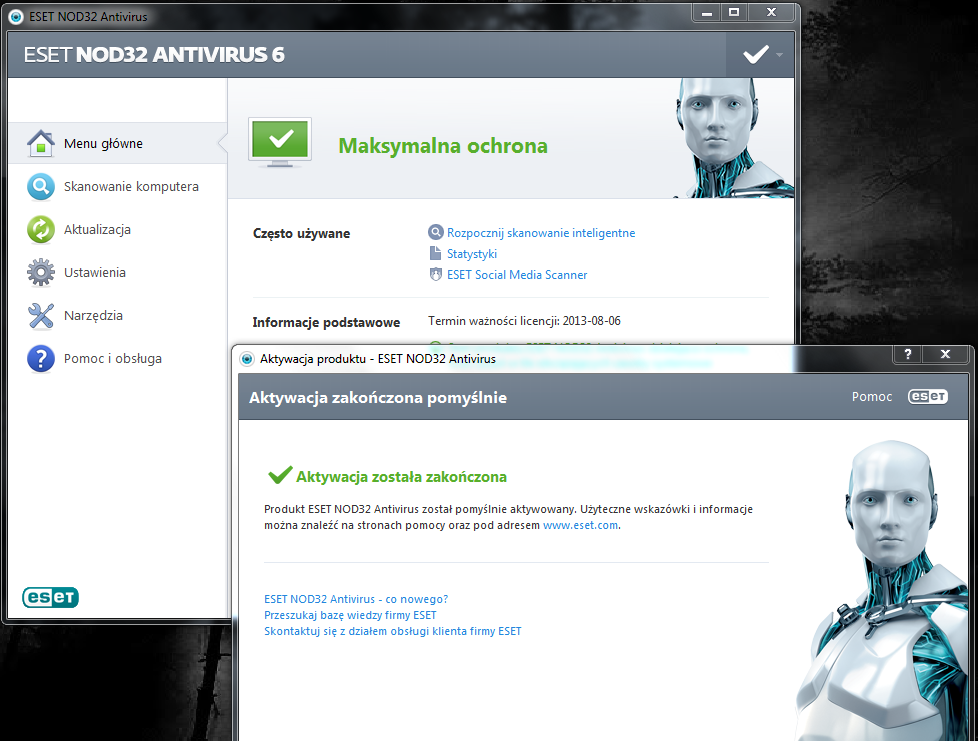The height and width of the screenshot is (741, 978).
Task: Click the ESET eye icon in main window title bar
Action: 16,17
